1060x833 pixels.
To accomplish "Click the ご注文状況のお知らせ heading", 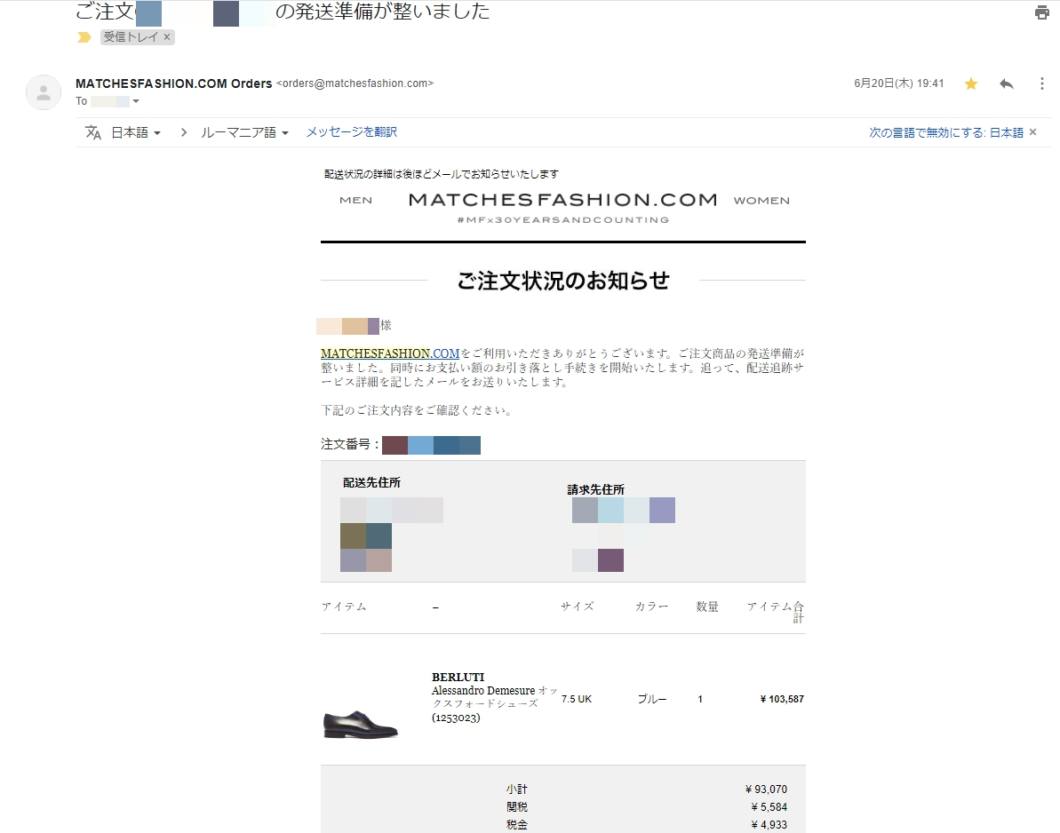I will click(563, 280).
